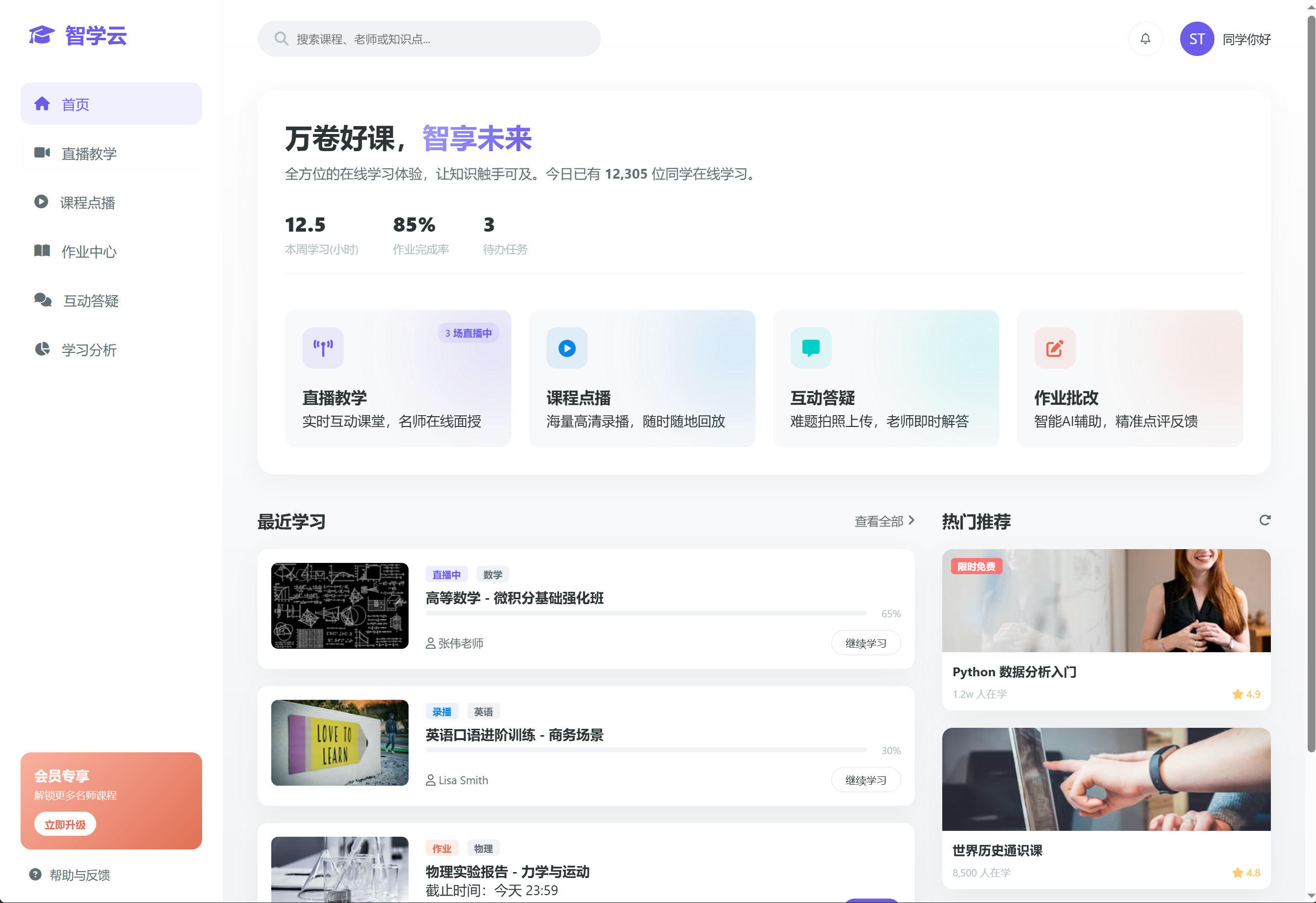Click the book icon next to 作业中心
1316x903 pixels.
pyautogui.click(x=42, y=250)
